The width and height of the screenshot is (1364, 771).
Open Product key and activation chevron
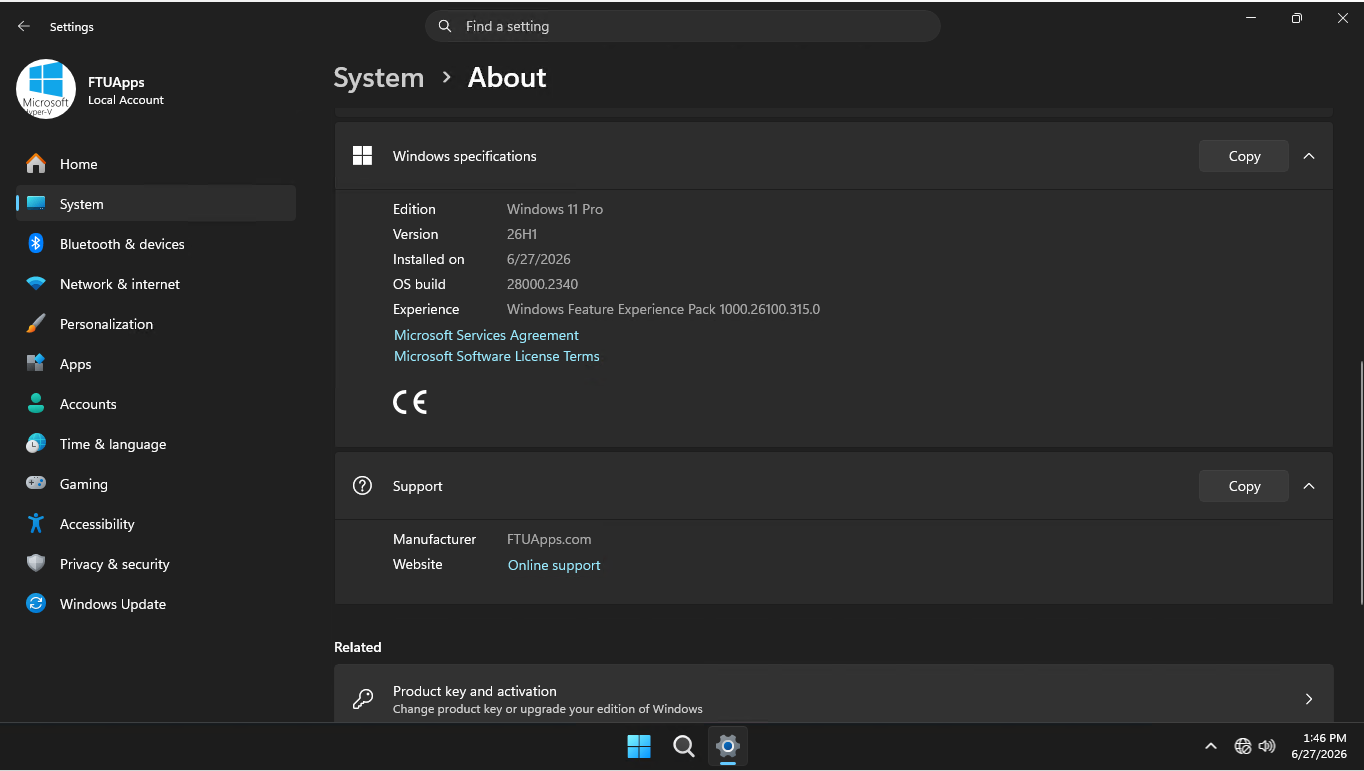point(1309,699)
